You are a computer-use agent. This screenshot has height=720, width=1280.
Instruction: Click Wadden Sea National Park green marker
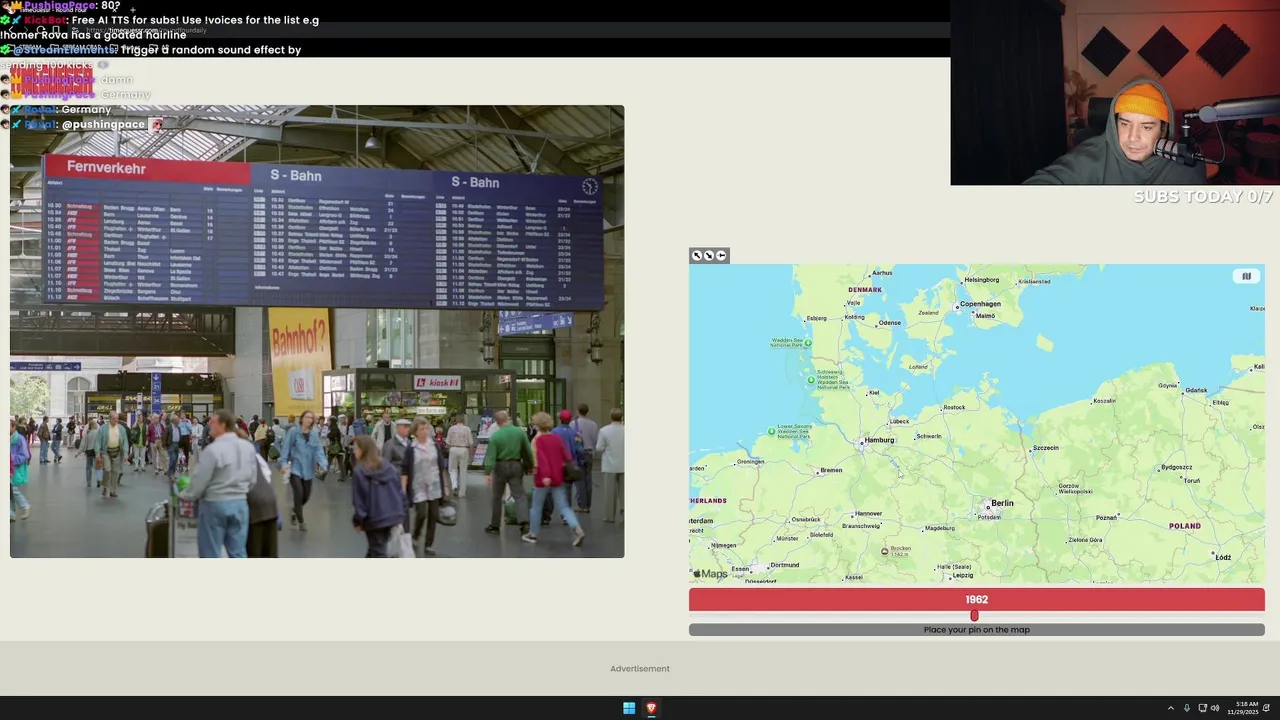(808, 343)
